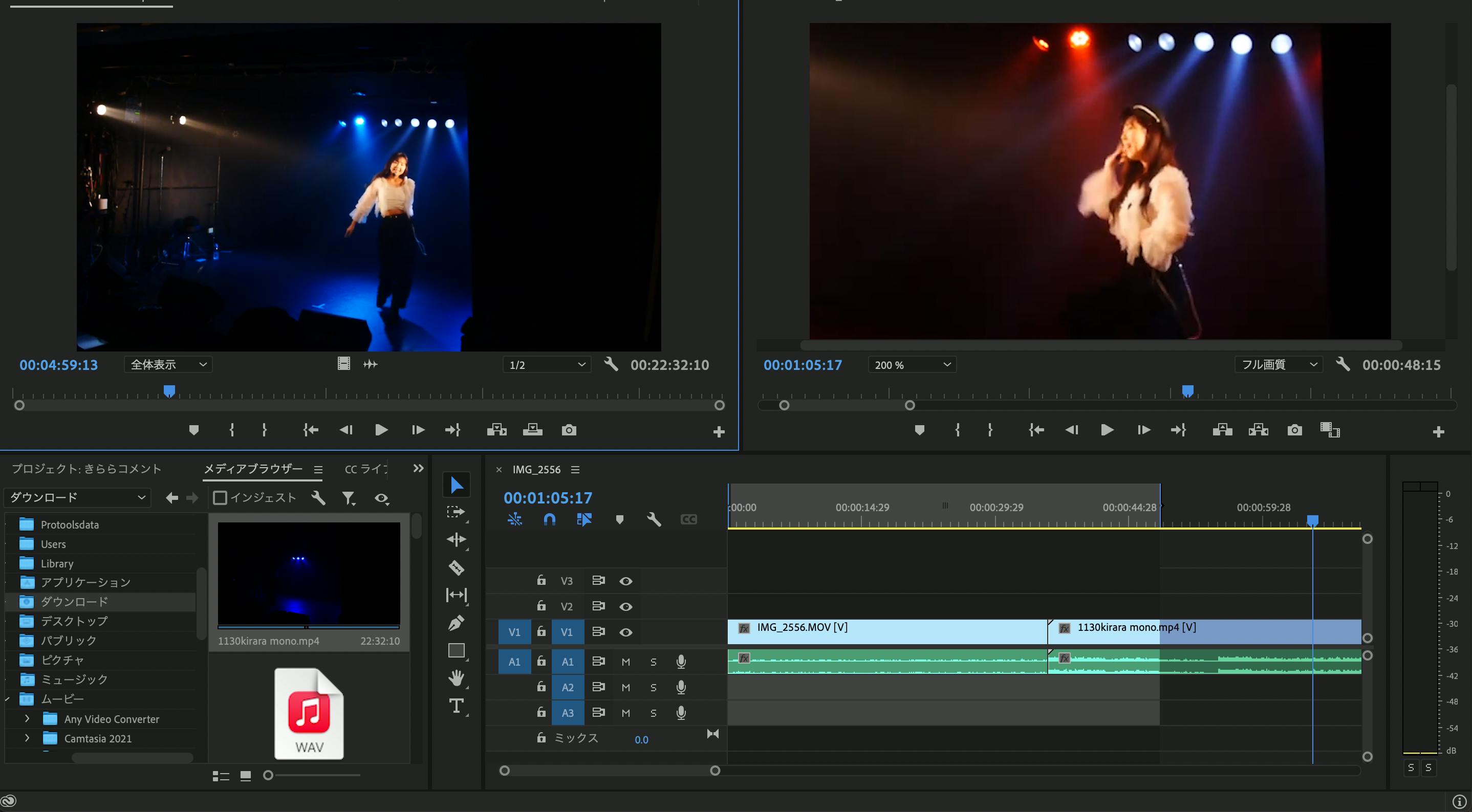The height and width of the screenshot is (812, 1472).
Task: Hide the V1 track output
Action: [626, 632]
